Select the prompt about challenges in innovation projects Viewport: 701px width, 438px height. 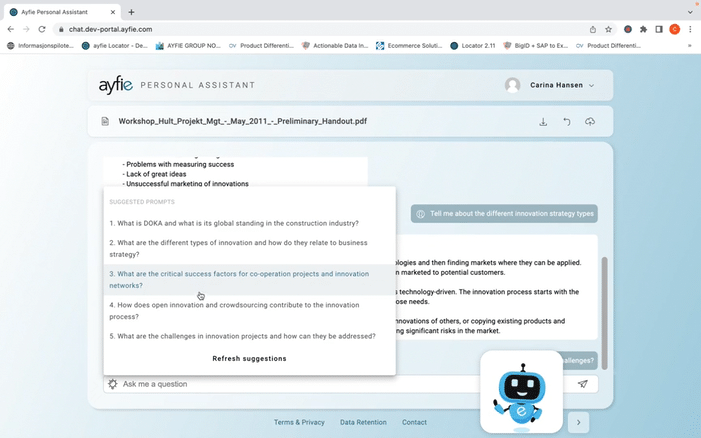249,336
